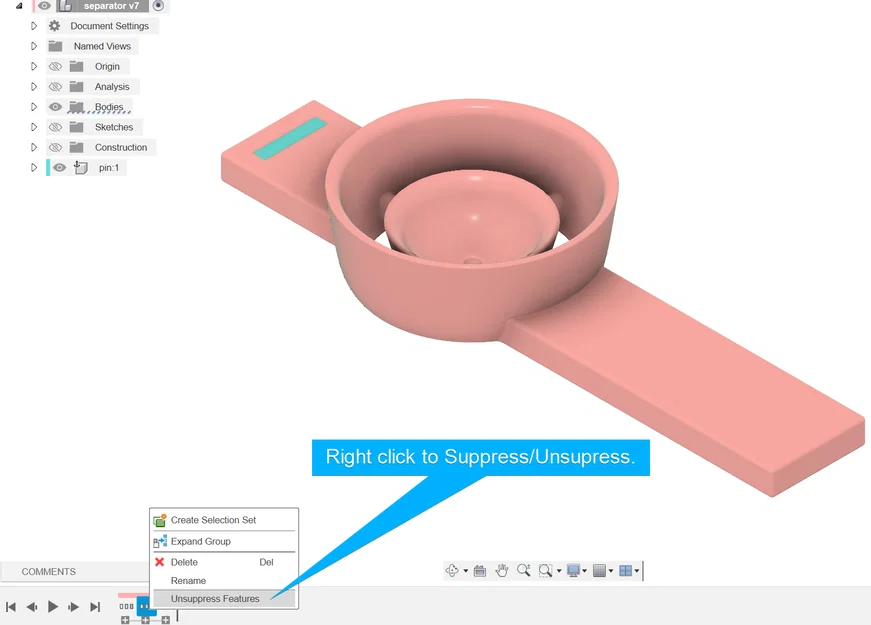Show the hidden Analysis folder
This screenshot has height=625, width=871.
(x=55, y=87)
